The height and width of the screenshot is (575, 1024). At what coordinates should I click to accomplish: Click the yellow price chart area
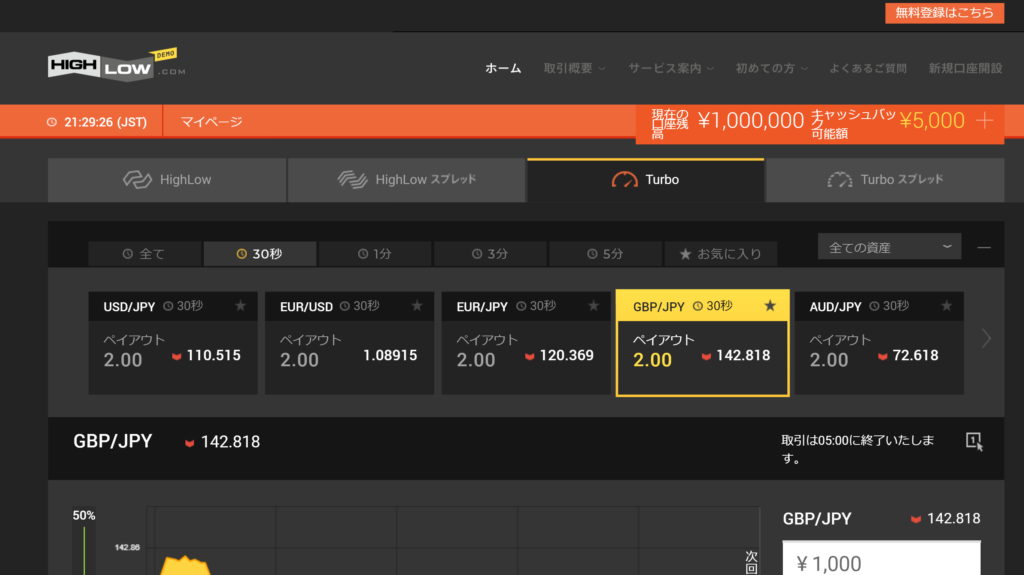pos(185,566)
